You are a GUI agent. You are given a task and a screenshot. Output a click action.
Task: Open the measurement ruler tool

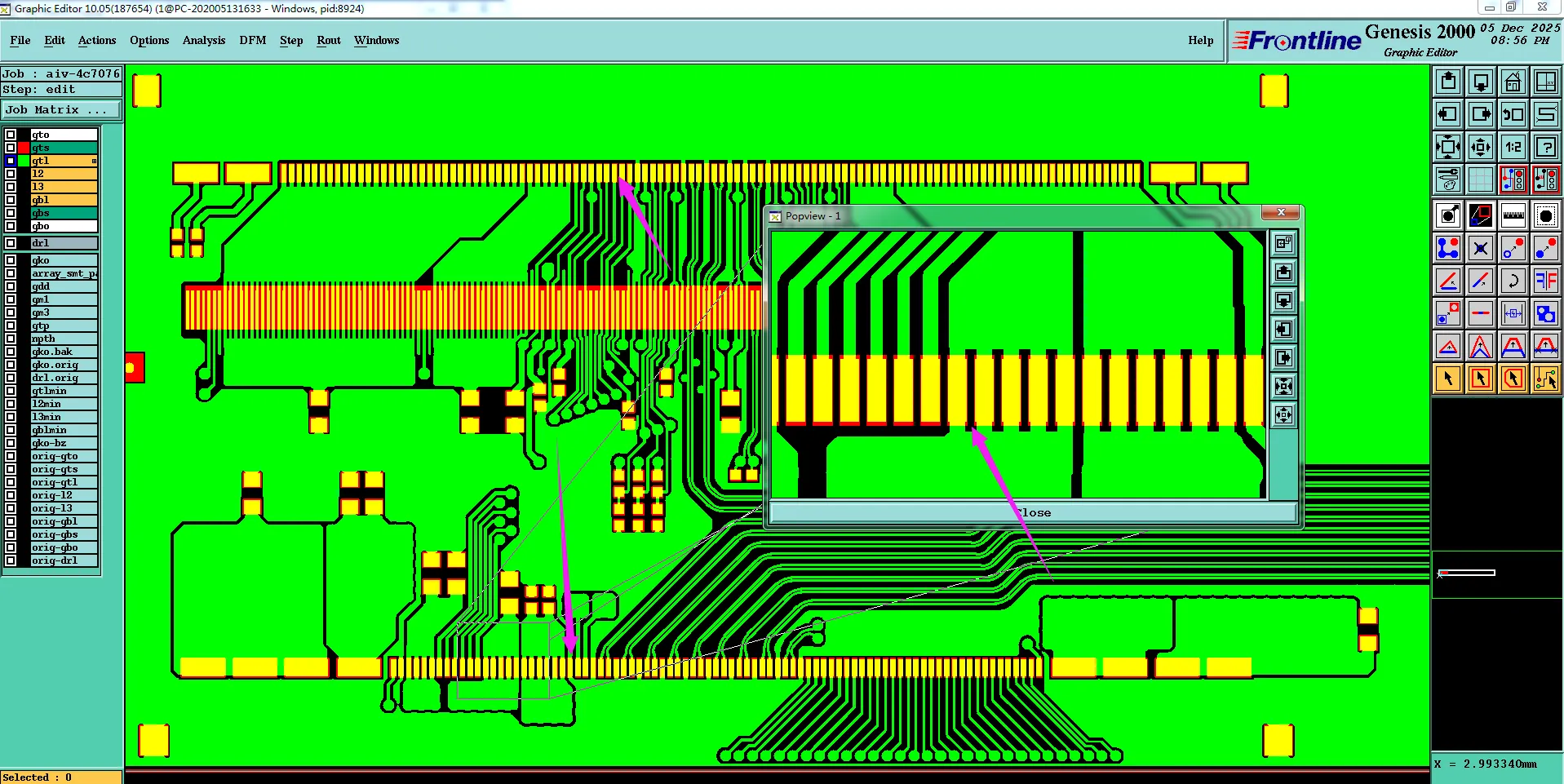[1513, 215]
